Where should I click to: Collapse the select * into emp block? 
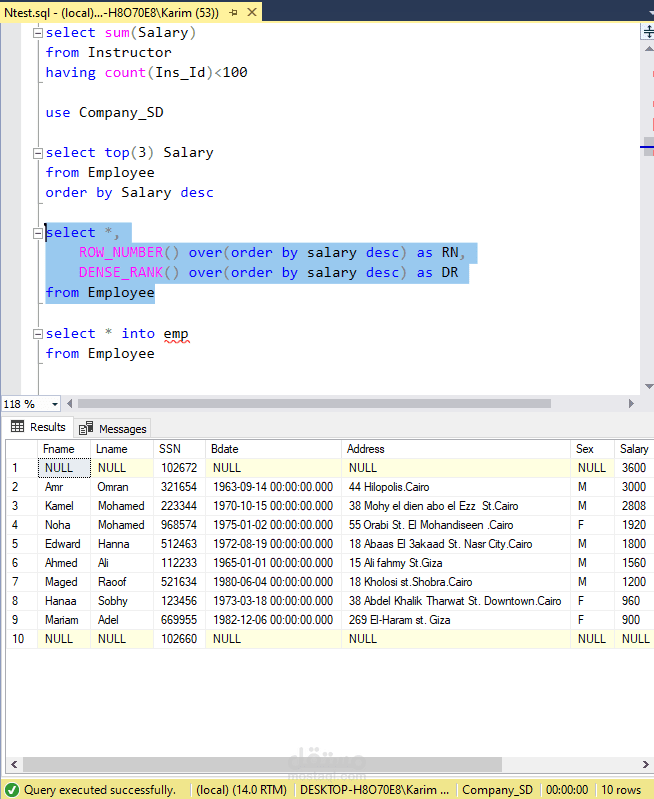point(38,334)
